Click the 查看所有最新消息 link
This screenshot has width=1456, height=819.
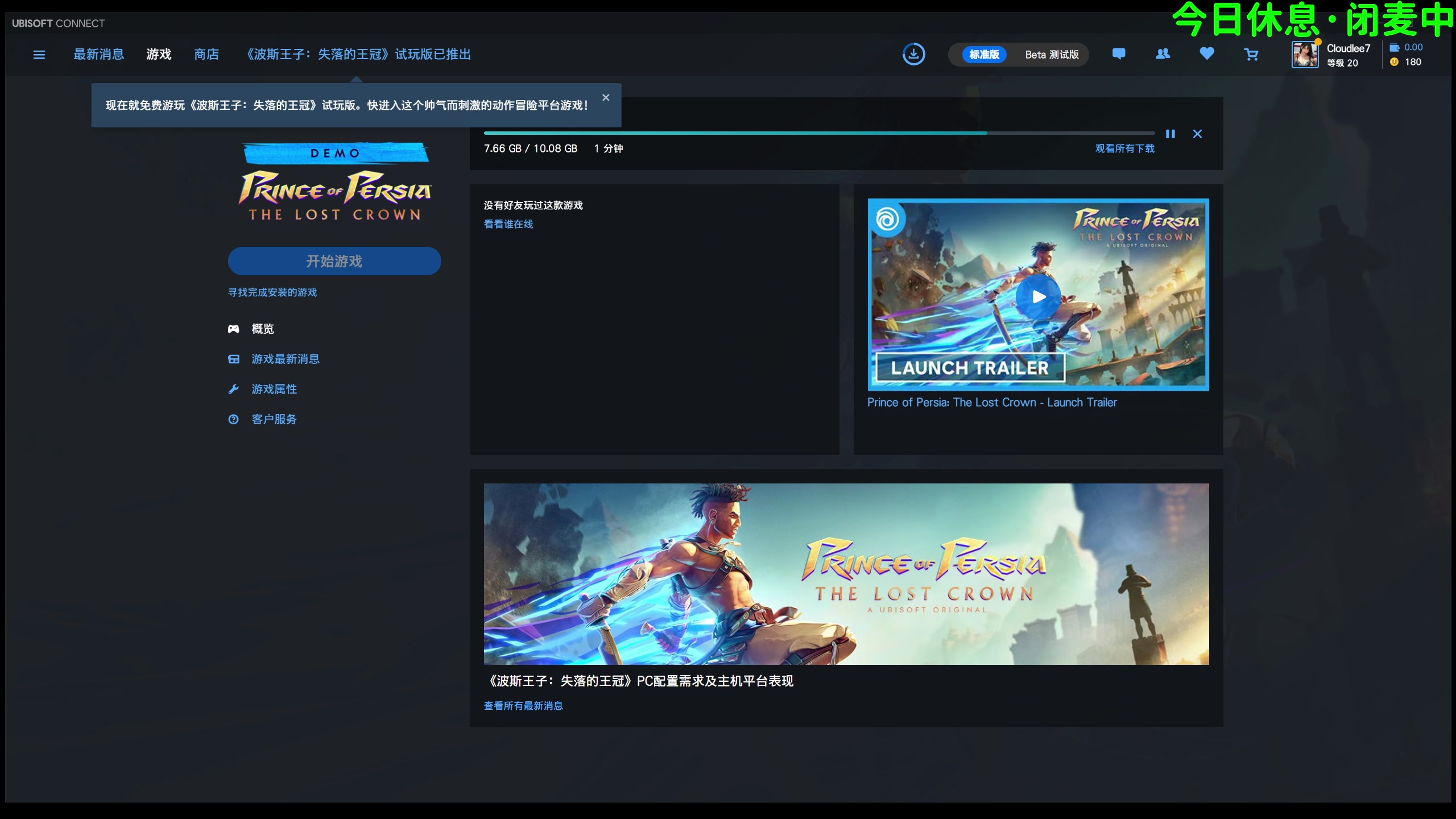click(x=523, y=706)
